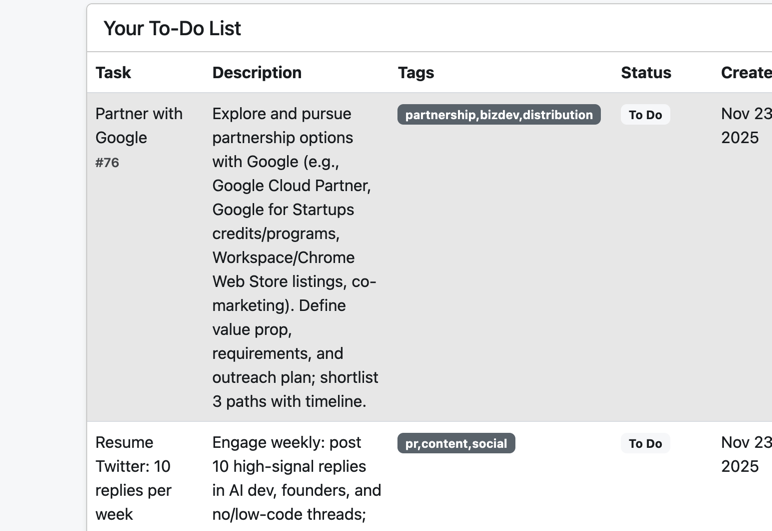Click created date of Resume Twitter row
The width and height of the screenshot is (772, 531).
(x=745, y=455)
